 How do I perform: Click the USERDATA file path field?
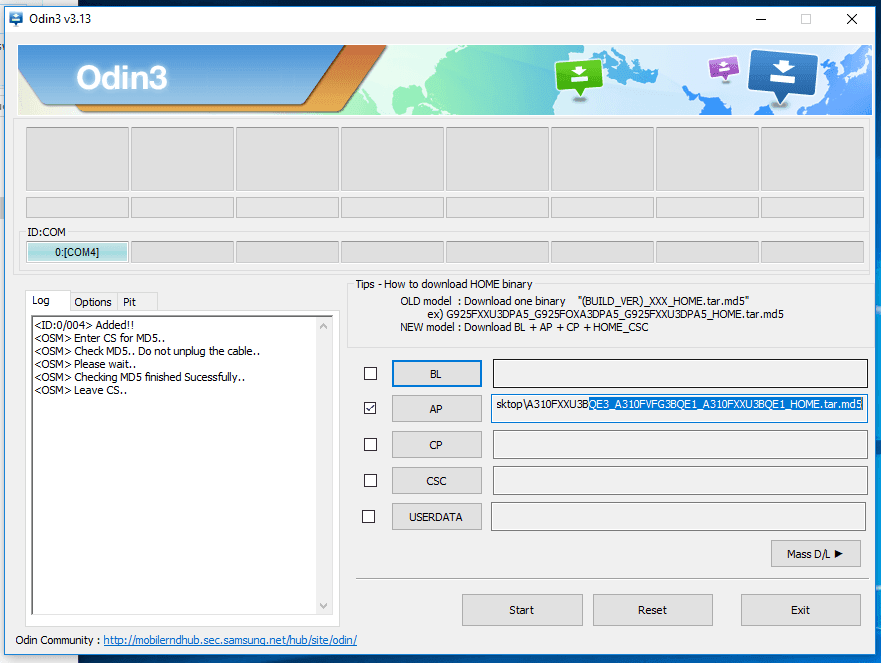tap(678, 516)
